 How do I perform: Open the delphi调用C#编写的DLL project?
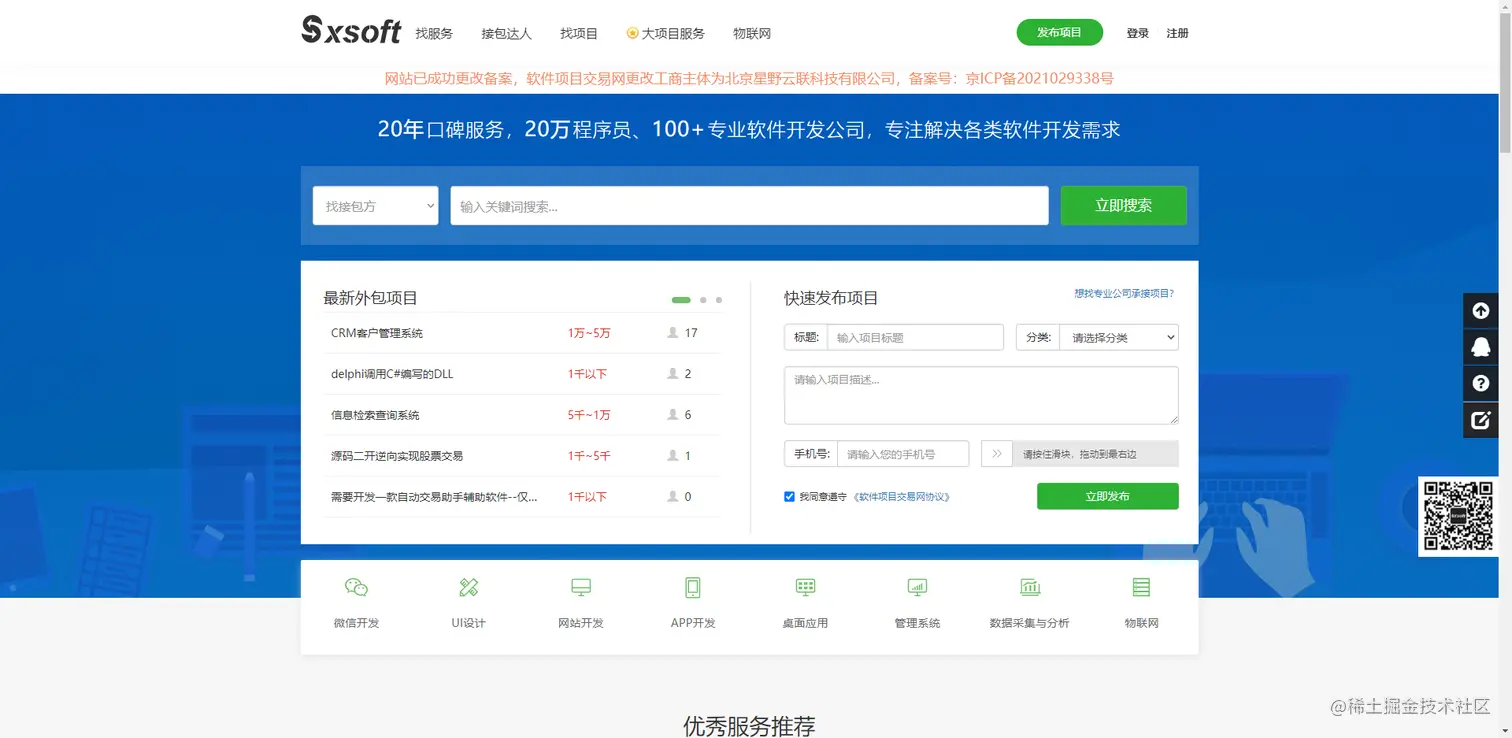click(392, 374)
